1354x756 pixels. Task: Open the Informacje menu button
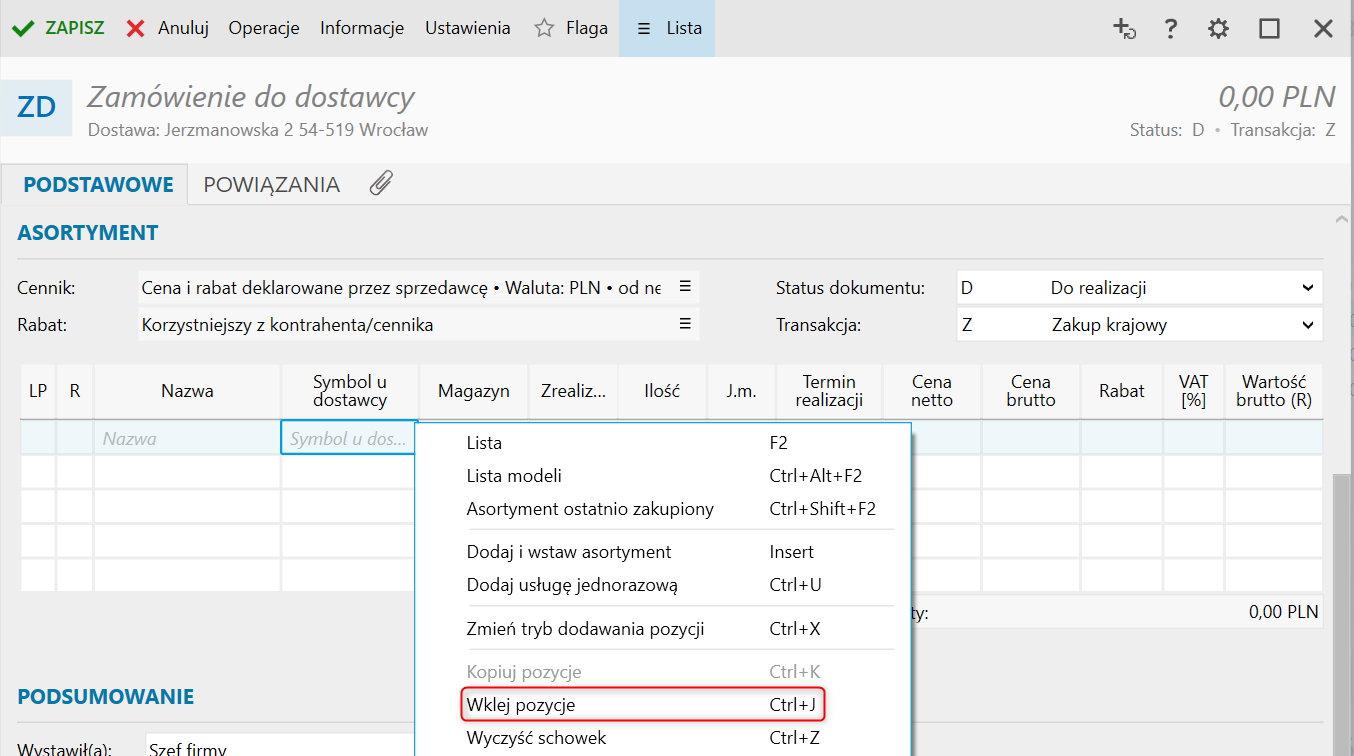(362, 28)
